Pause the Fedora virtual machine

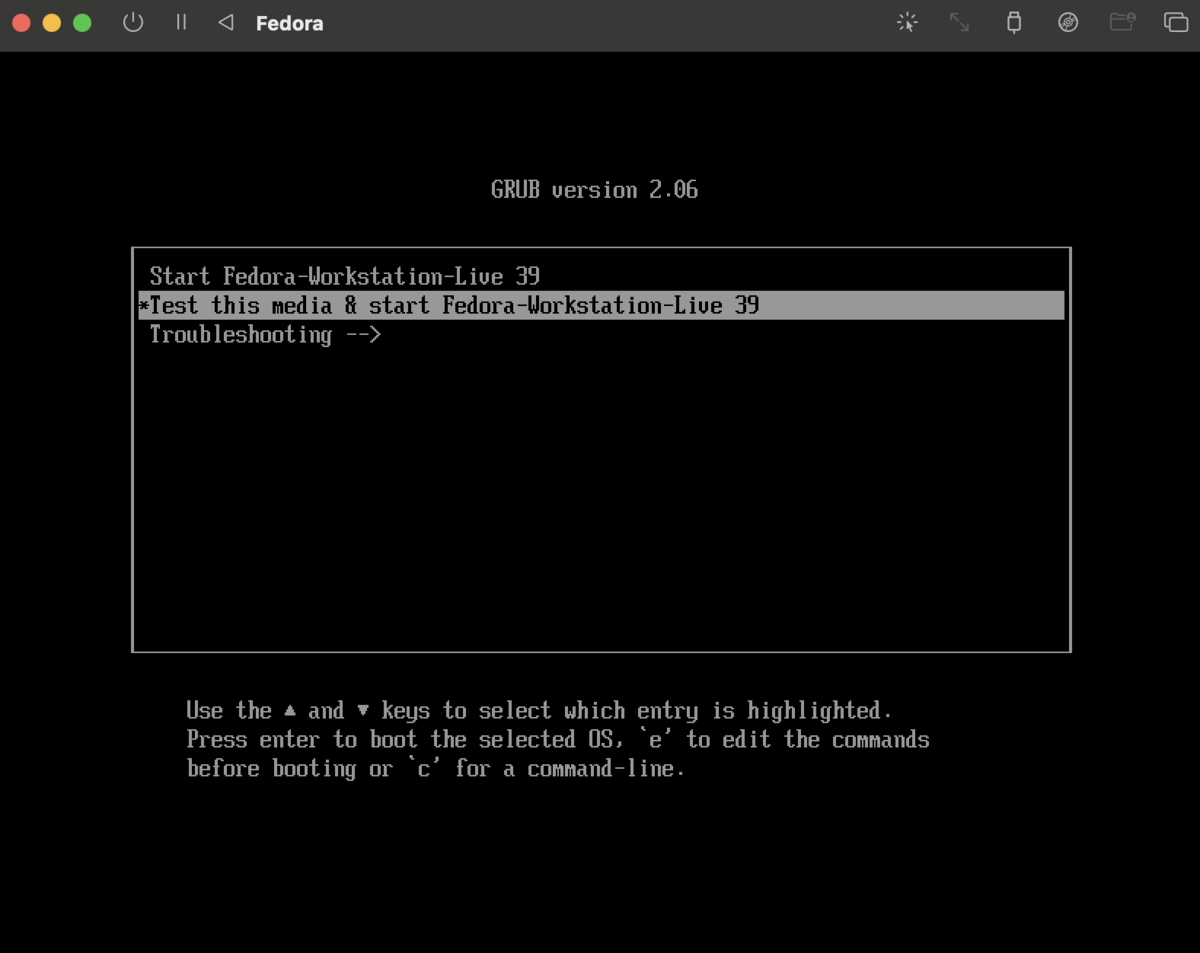(181, 22)
